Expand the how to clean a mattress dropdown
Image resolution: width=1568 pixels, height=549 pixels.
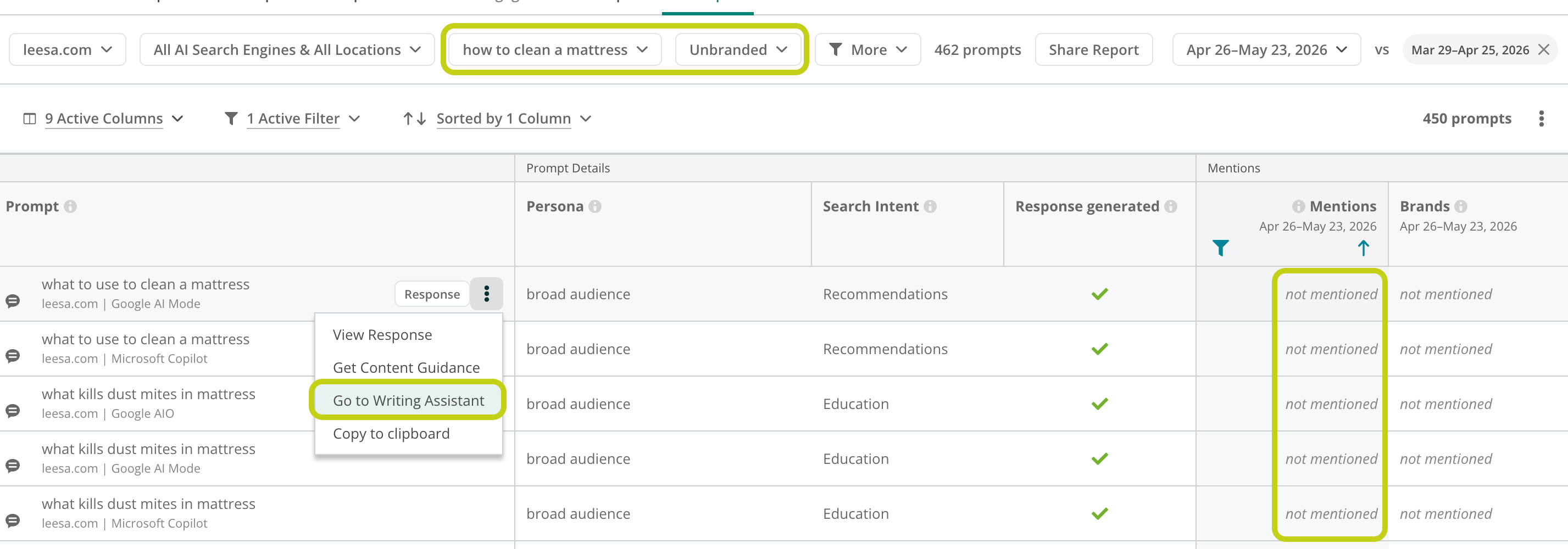pyautogui.click(x=555, y=50)
